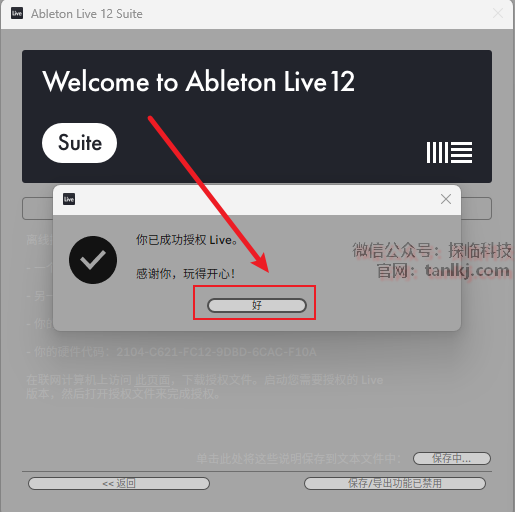Click the 感谢你，玩得开心! text
Viewport: 515px width, 512px height.
[185, 274]
